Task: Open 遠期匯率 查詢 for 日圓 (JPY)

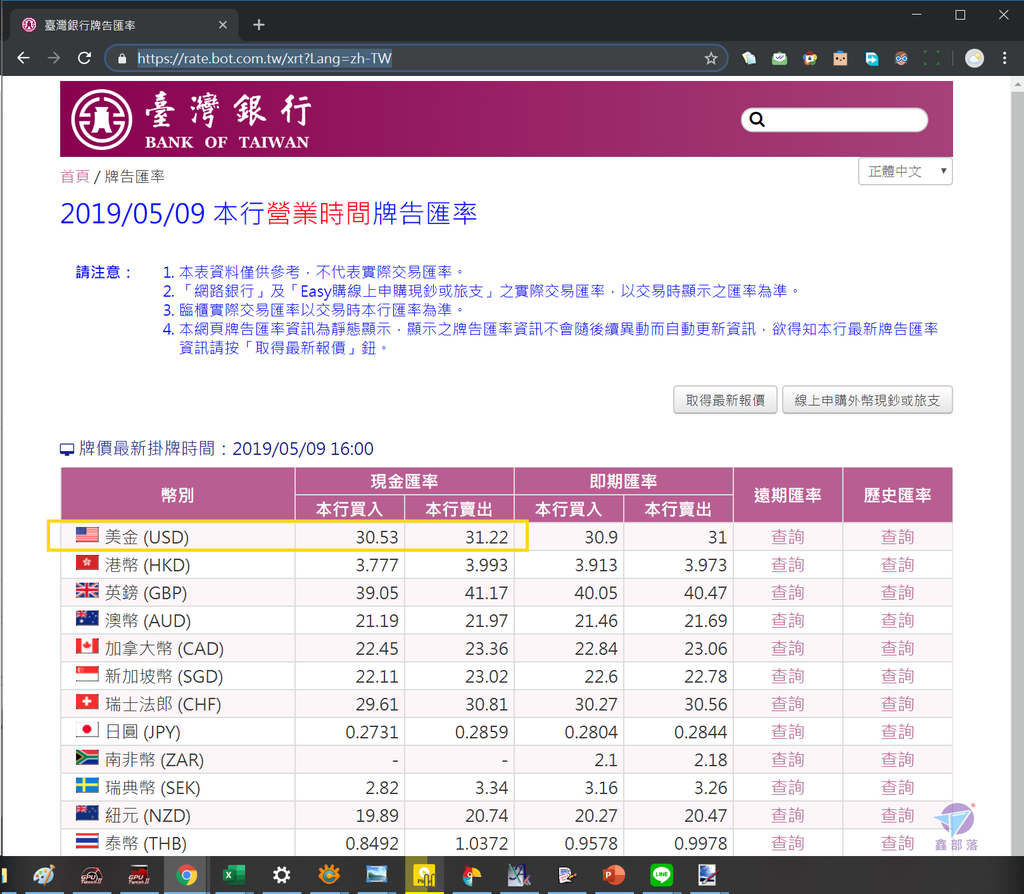Action: click(x=788, y=732)
